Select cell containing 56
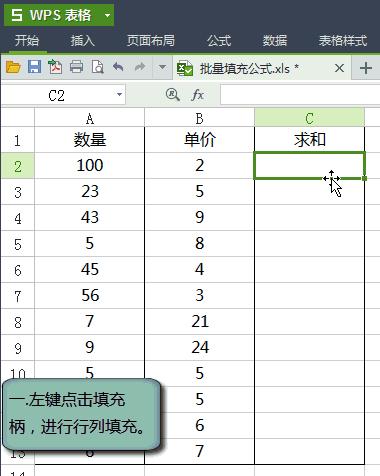This screenshot has height=476, width=380. (x=89, y=296)
